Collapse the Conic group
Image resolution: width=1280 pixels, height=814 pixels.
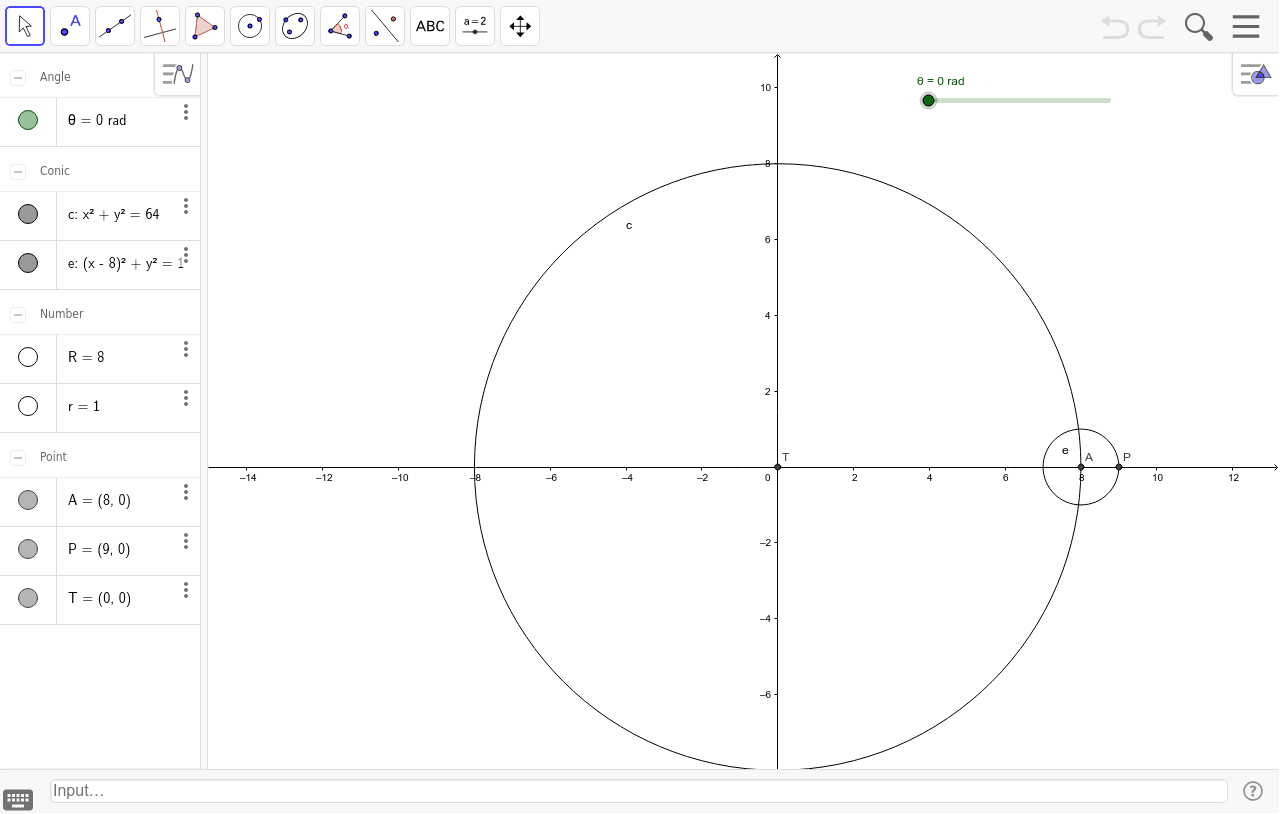click(x=18, y=171)
